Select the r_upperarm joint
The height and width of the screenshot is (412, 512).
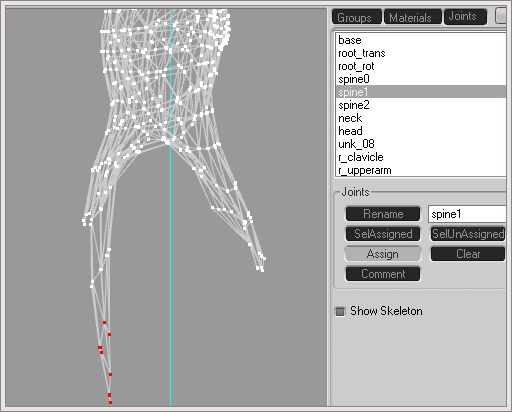point(421,170)
